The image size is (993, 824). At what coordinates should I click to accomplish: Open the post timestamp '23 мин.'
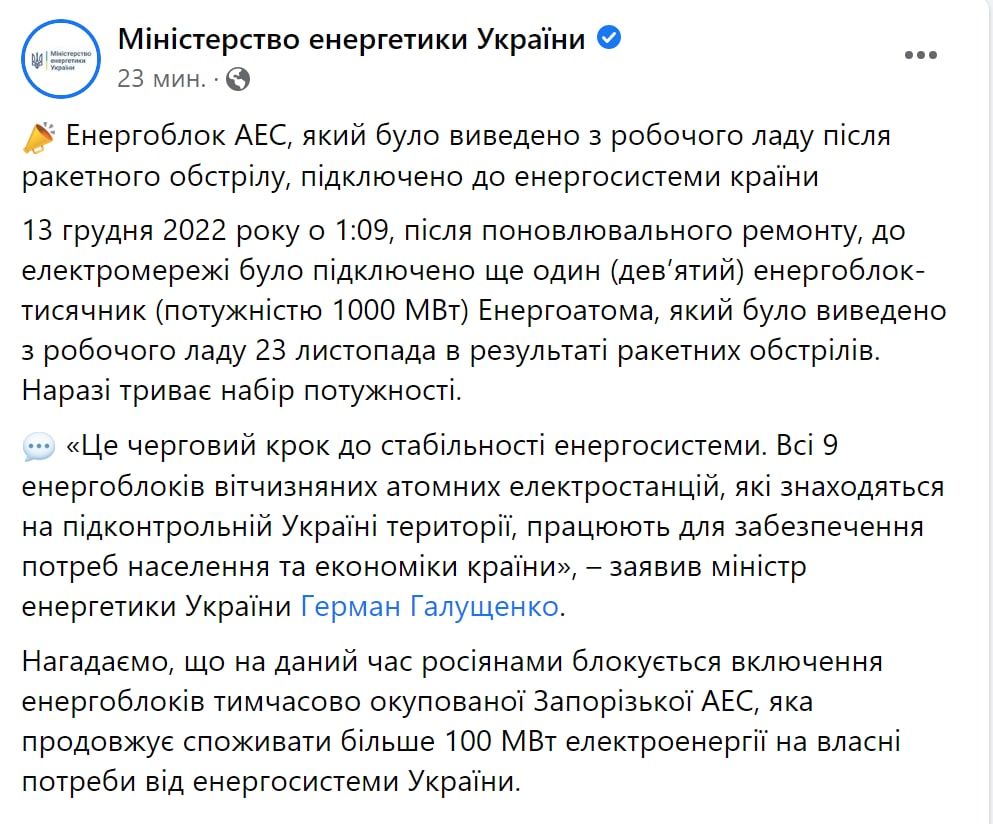(x=161, y=78)
